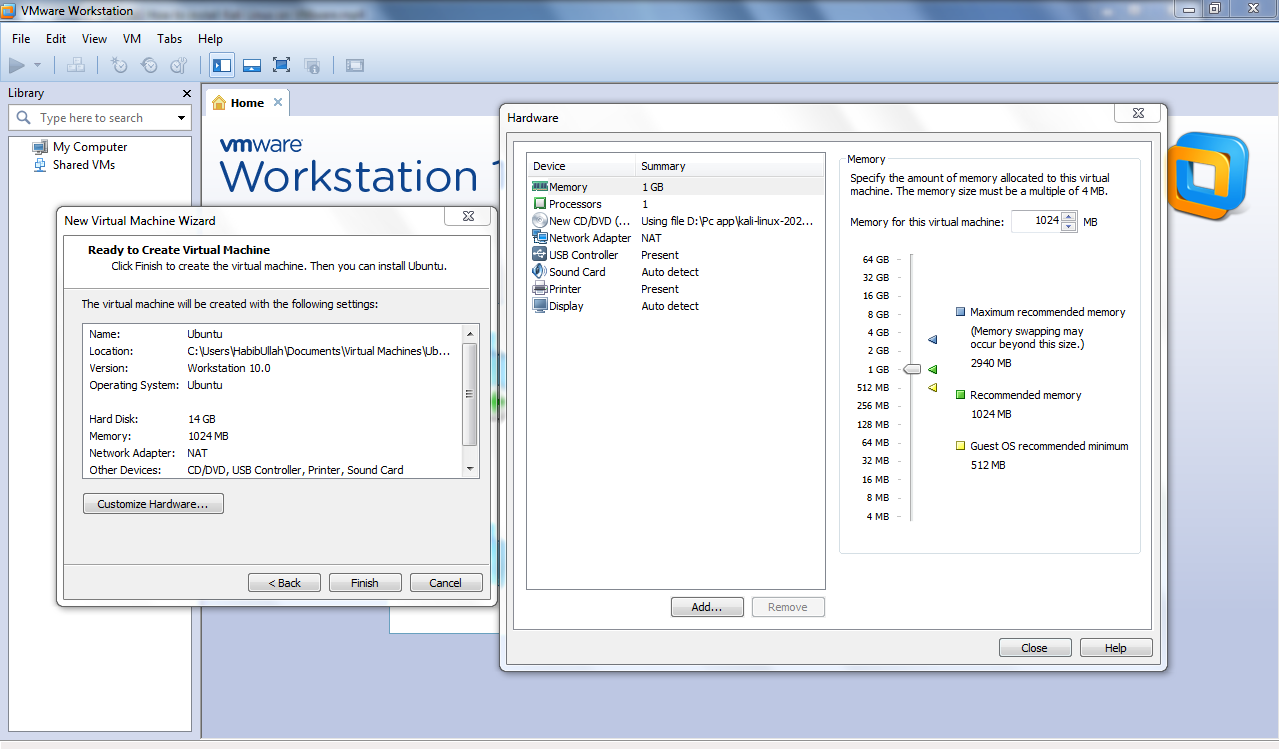
Task: Select Shared VMs in the Library tree
Action: [84, 165]
